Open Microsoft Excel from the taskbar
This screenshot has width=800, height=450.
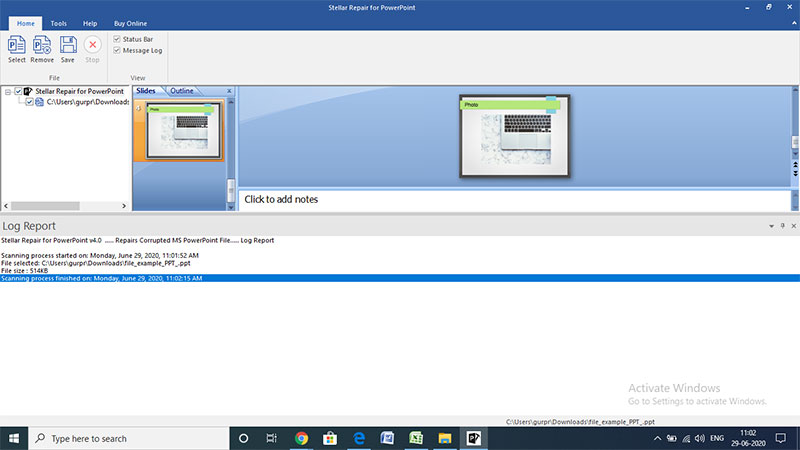click(x=416, y=438)
